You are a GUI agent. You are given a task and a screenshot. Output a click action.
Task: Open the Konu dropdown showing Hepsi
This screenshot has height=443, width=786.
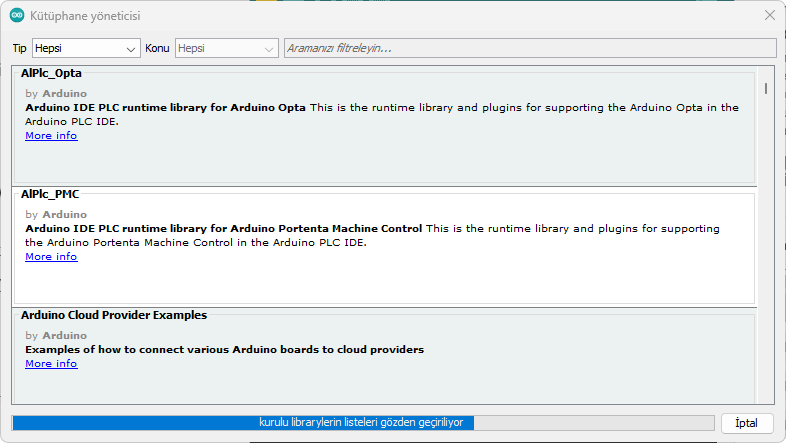[227, 48]
